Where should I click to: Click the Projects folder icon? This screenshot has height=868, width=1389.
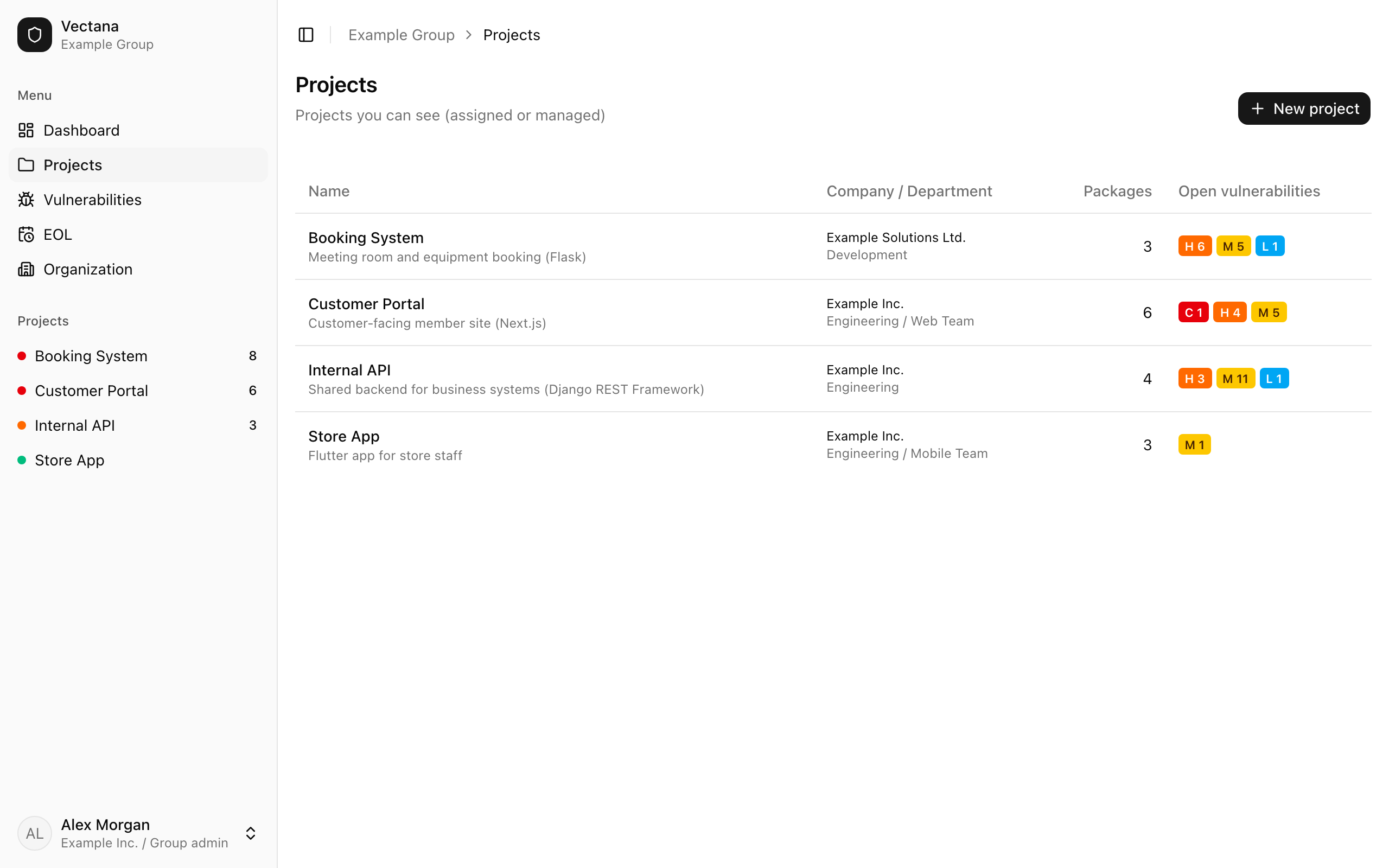26,165
